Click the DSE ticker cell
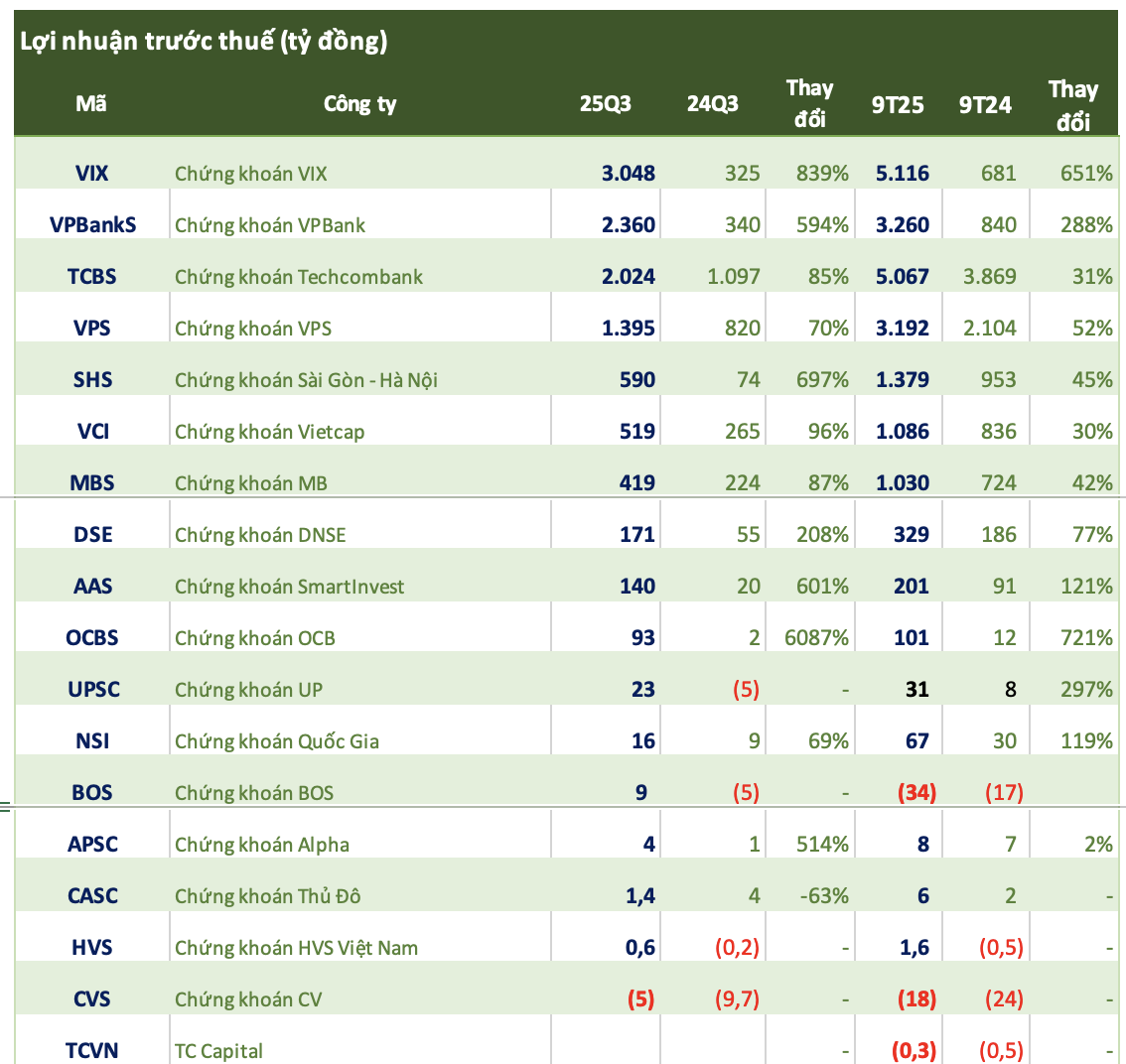The width and height of the screenshot is (1126, 1064). point(92,535)
